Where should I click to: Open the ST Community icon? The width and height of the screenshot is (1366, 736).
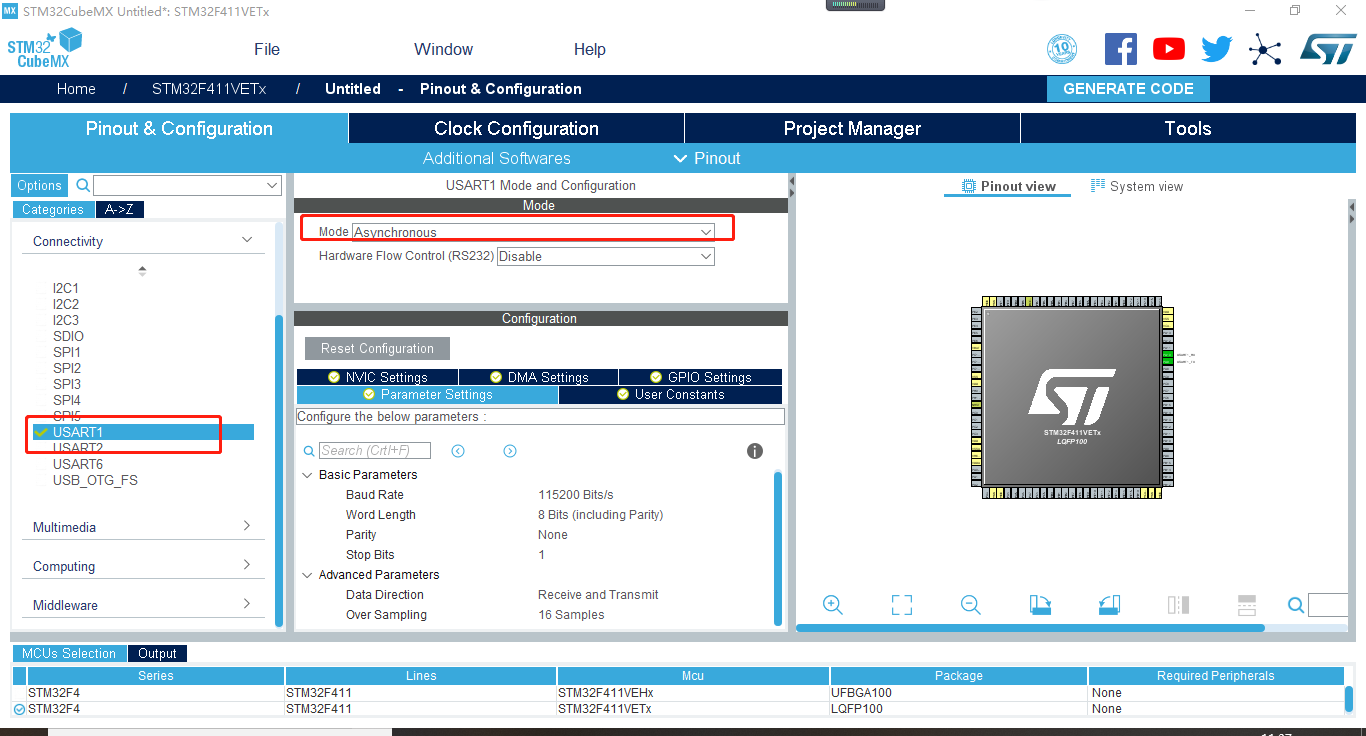click(1265, 48)
